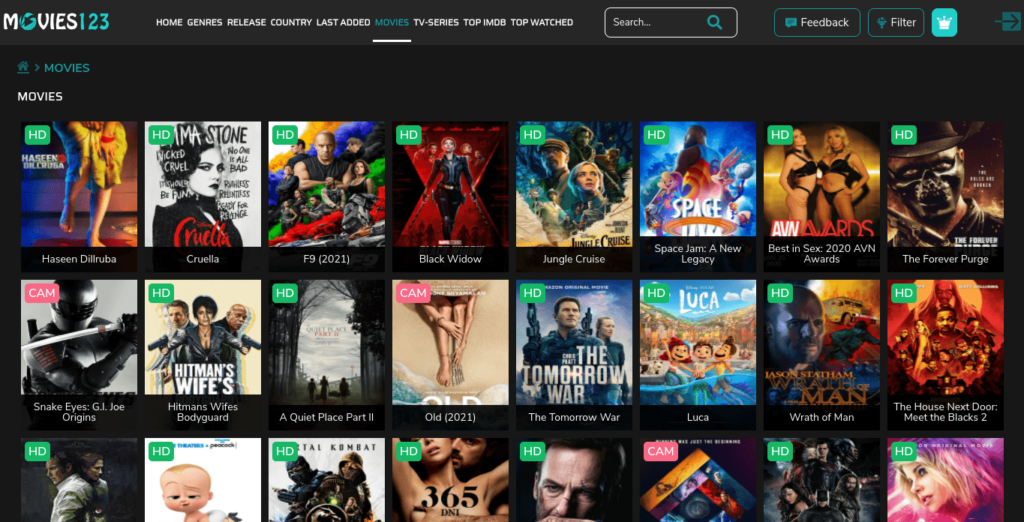Click the login arrow icon
Image resolution: width=1024 pixels, height=522 pixels.
[x=1006, y=22]
